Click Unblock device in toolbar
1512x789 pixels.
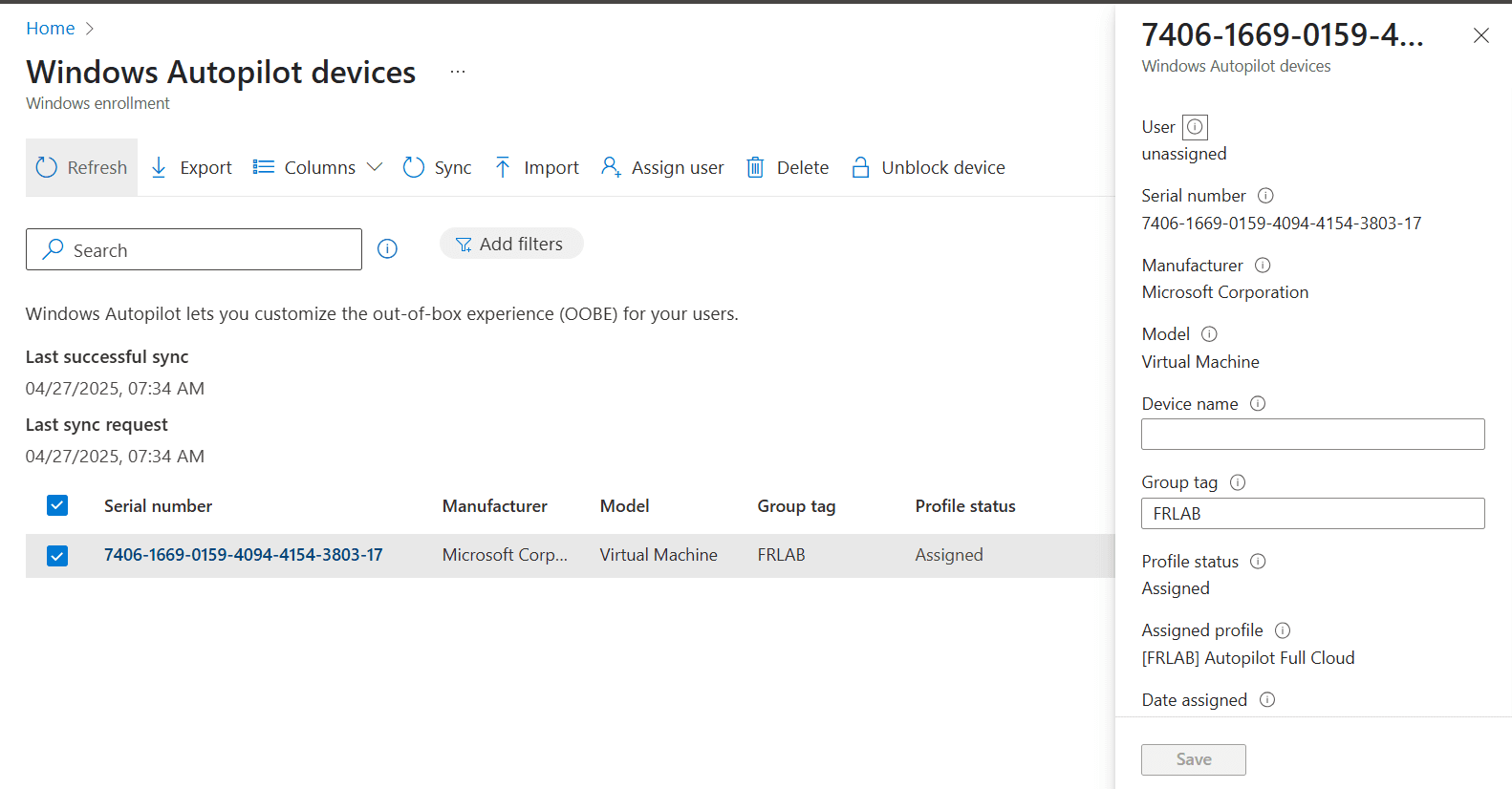pos(927,167)
